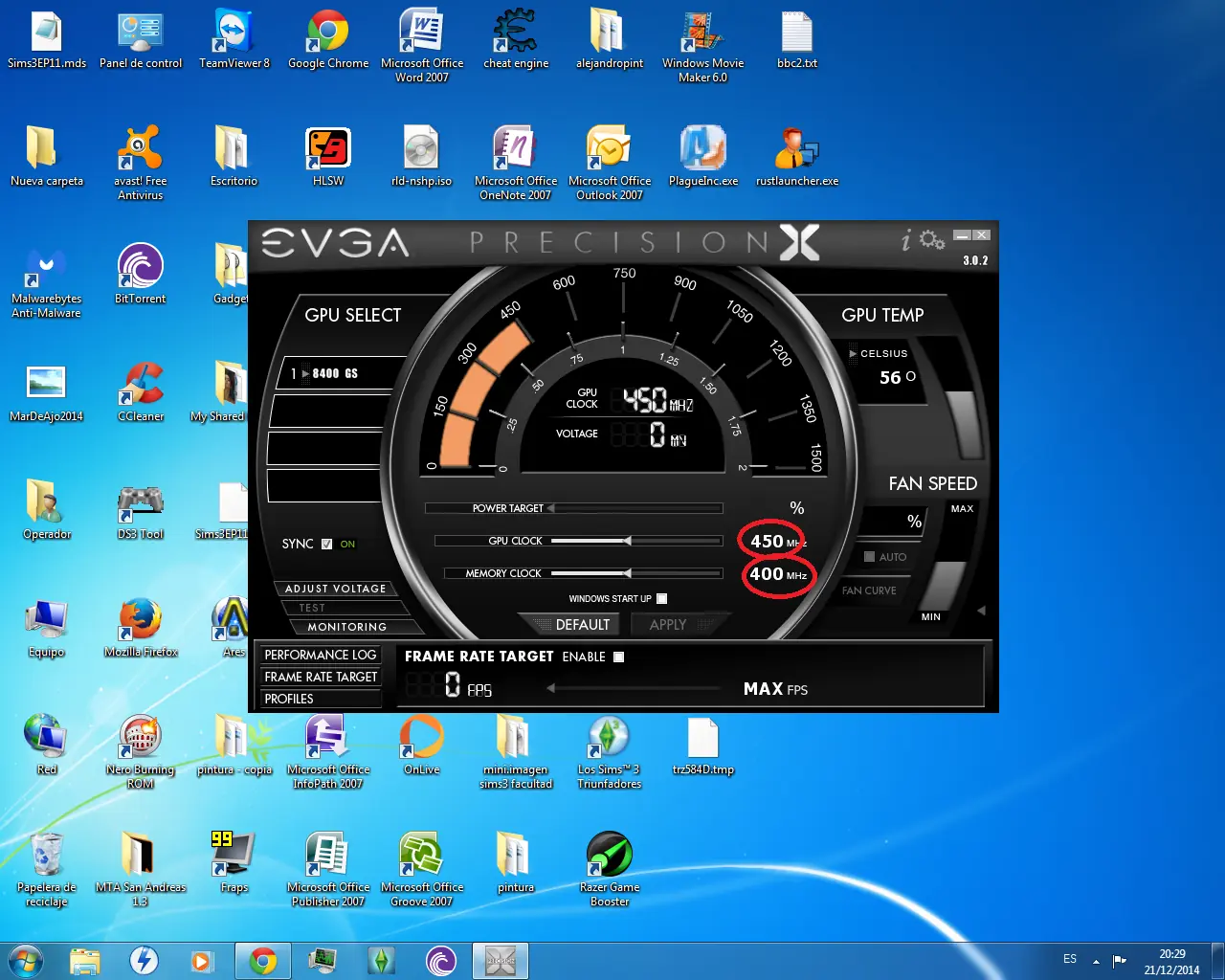Select the Microsoft Office OneNote 2007 icon
This screenshot has height=980, width=1225.
tap(516, 163)
